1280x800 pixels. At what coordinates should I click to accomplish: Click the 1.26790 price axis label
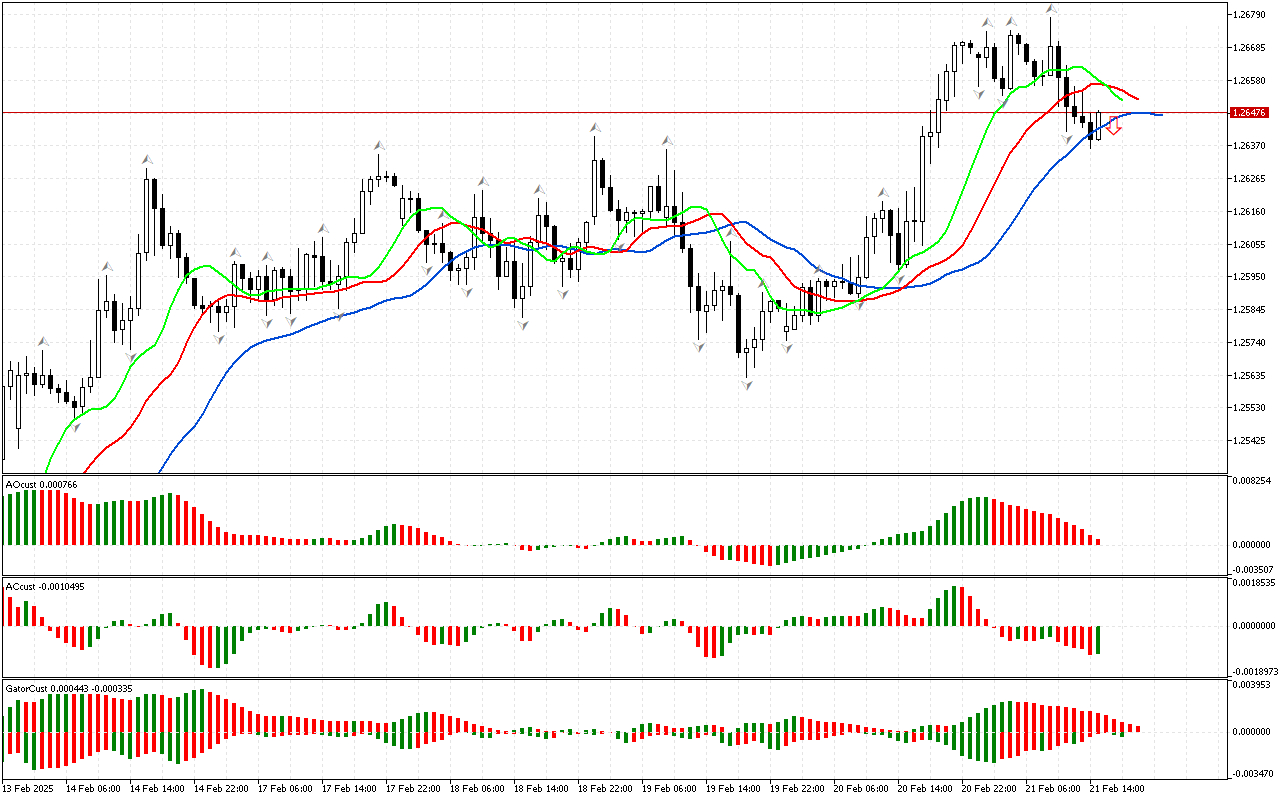(1250, 15)
